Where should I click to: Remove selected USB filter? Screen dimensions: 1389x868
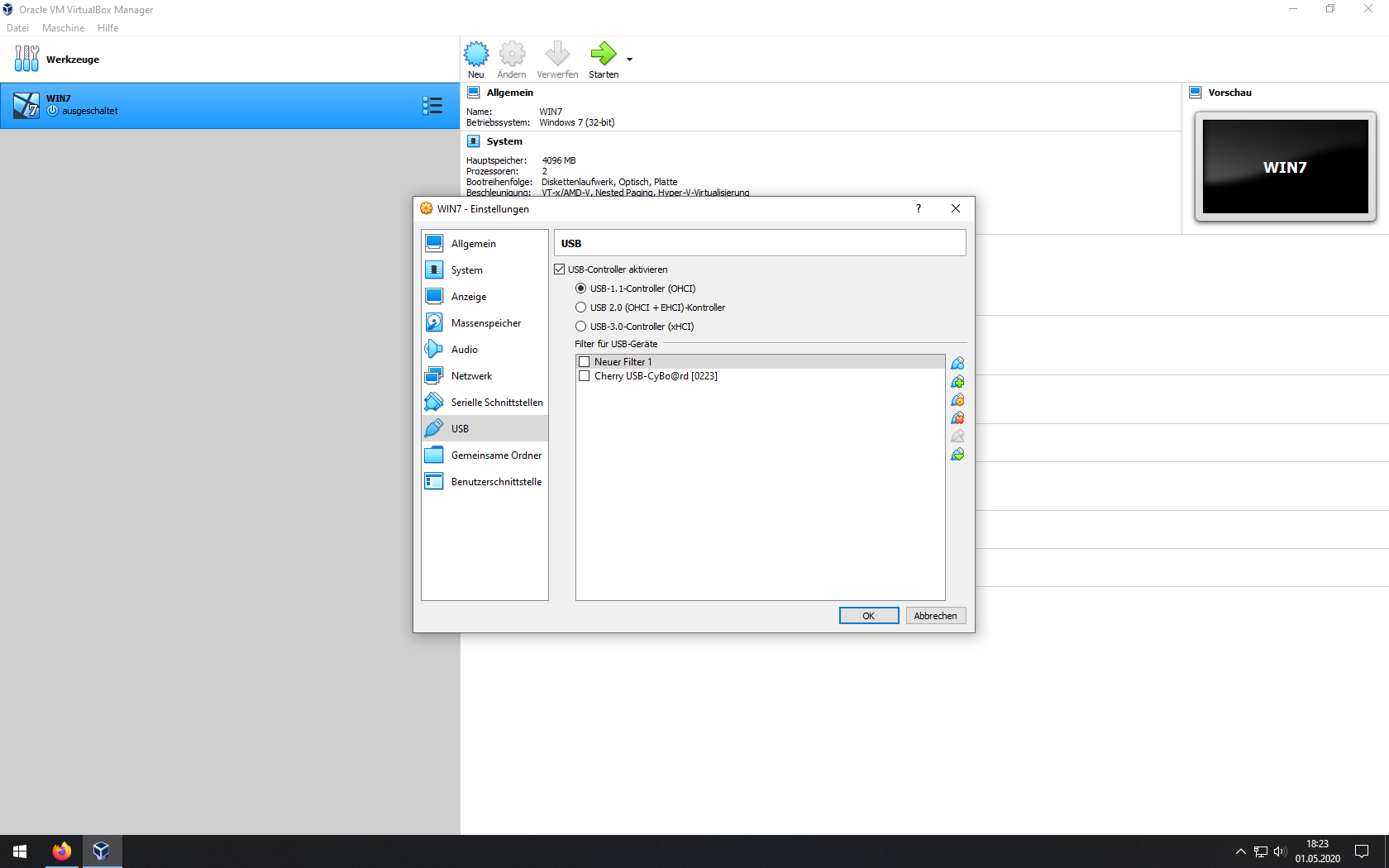pyautogui.click(x=957, y=418)
